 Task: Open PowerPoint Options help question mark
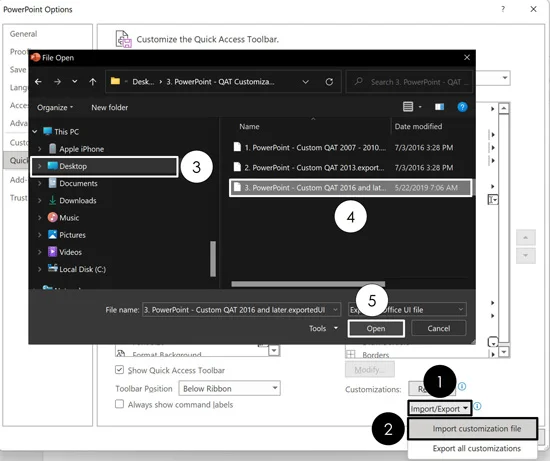[x=503, y=9]
